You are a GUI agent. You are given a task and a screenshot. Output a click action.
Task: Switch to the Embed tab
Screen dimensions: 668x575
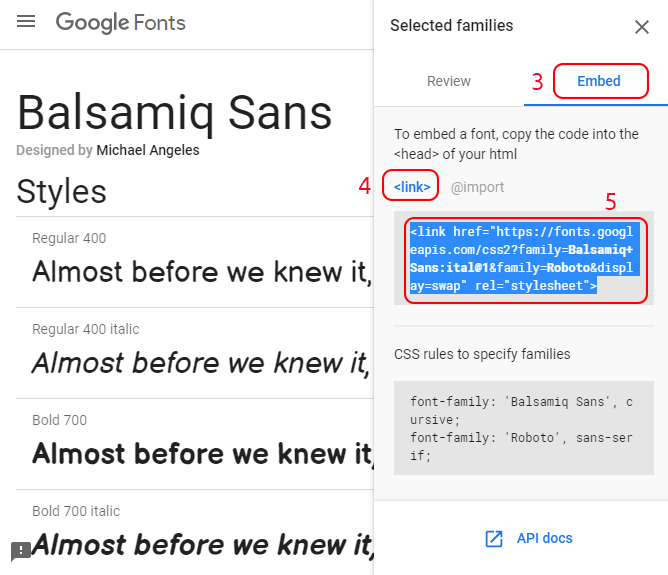(599, 81)
